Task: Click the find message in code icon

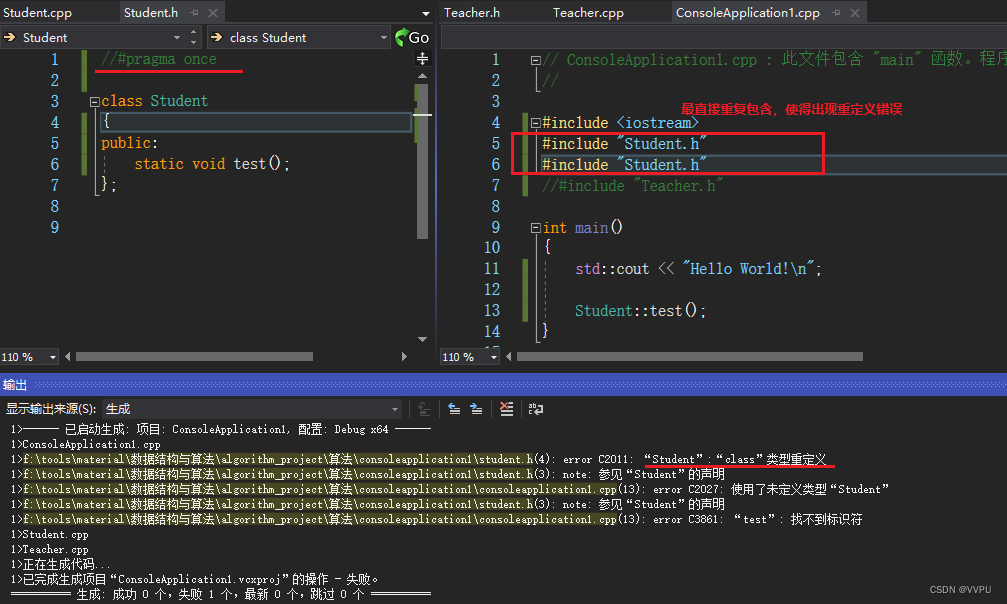Action: click(x=424, y=409)
